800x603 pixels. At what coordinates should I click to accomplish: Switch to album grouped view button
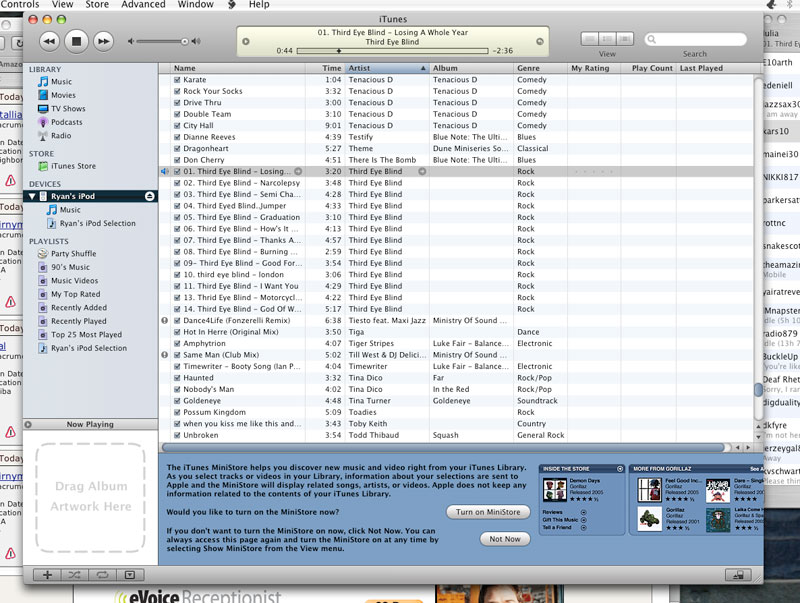[607, 39]
